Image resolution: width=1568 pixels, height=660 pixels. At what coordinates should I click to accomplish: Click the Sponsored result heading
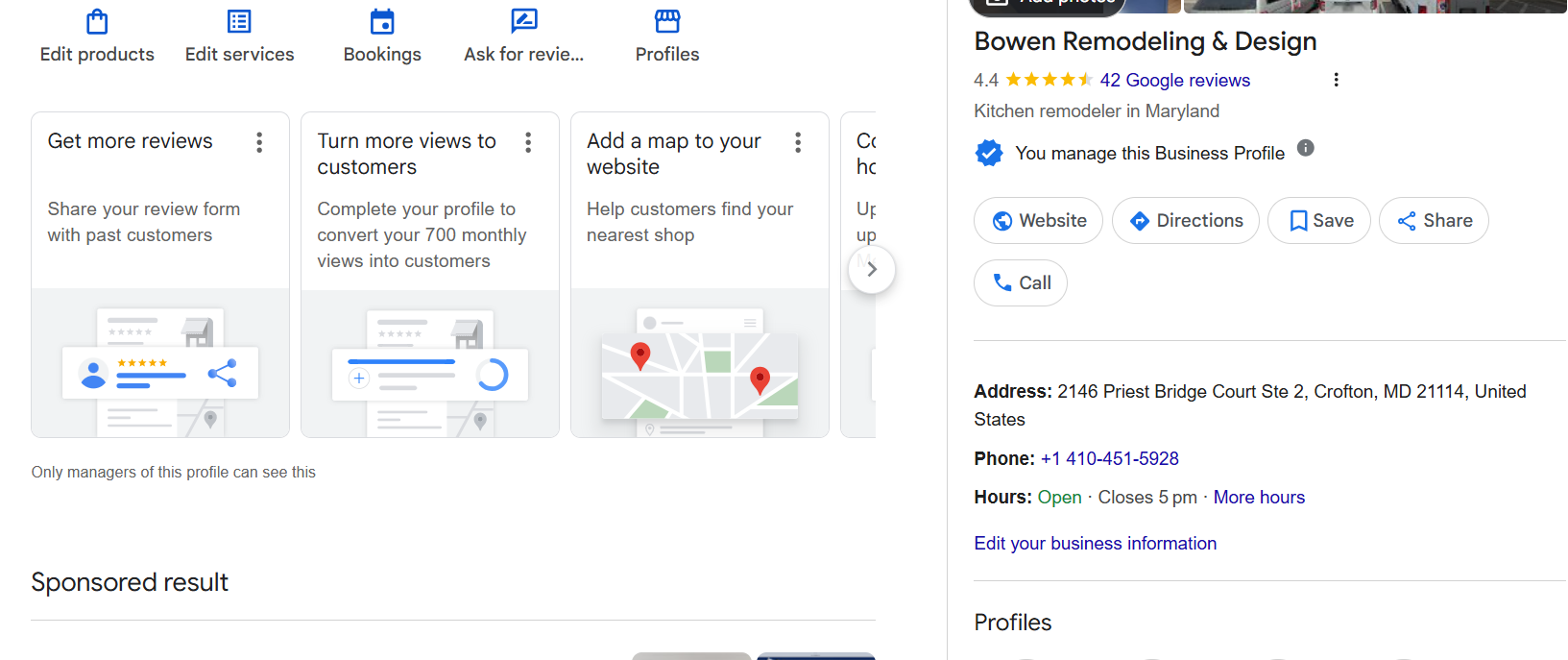[x=130, y=582]
